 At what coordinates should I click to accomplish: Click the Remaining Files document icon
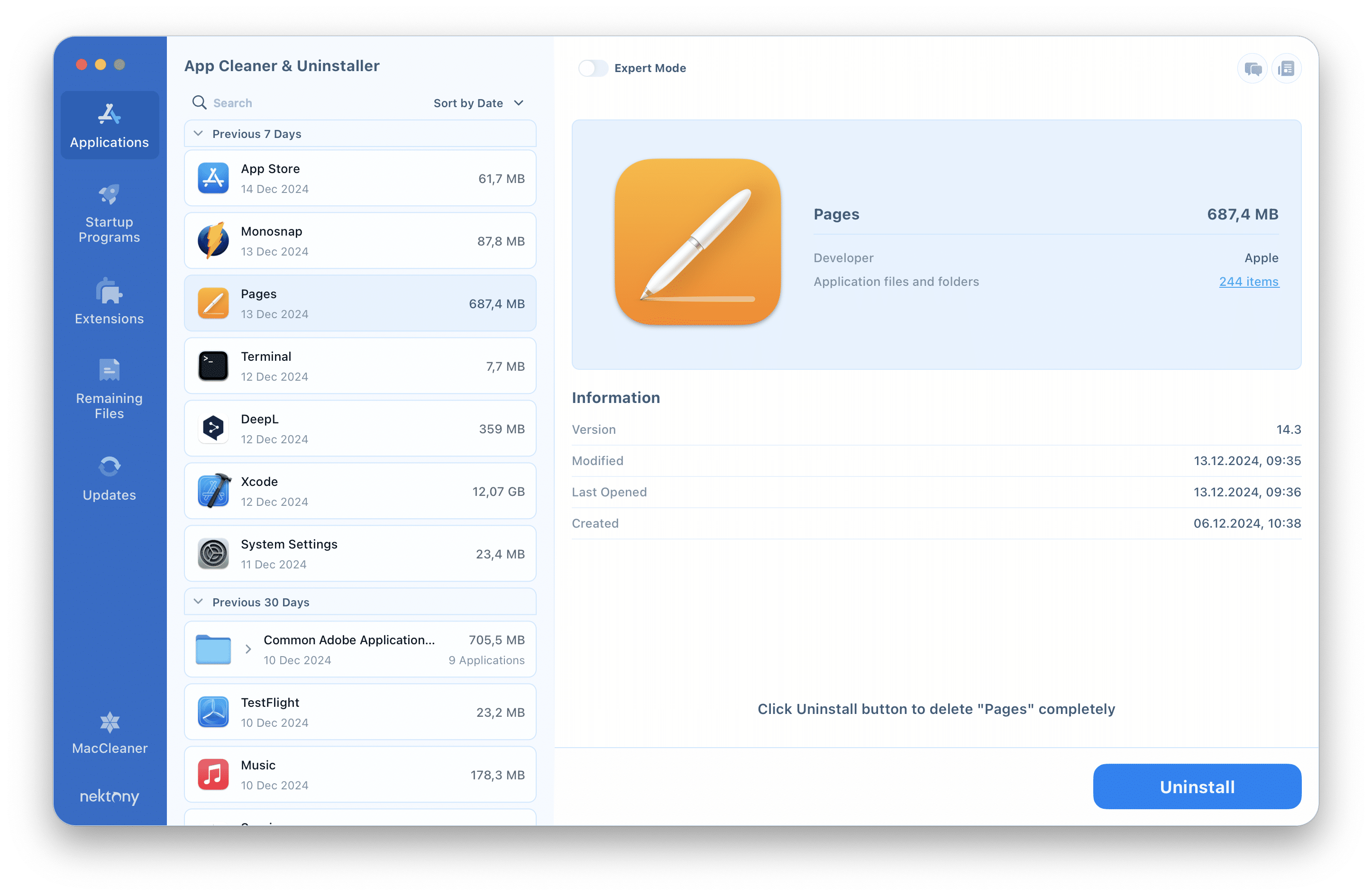coord(109,370)
